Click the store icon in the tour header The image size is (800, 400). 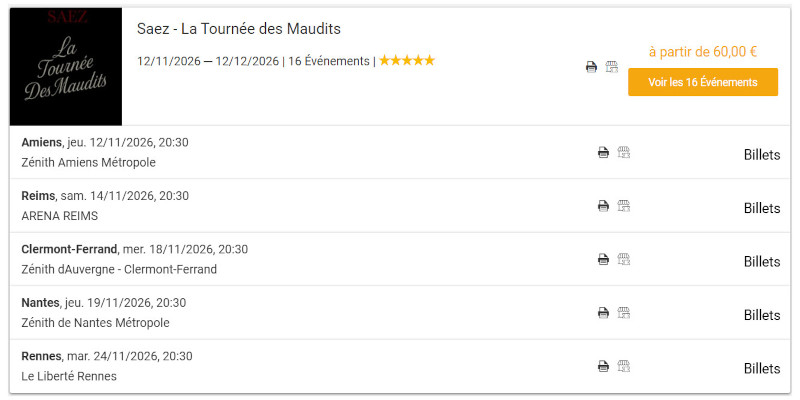(612, 67)
